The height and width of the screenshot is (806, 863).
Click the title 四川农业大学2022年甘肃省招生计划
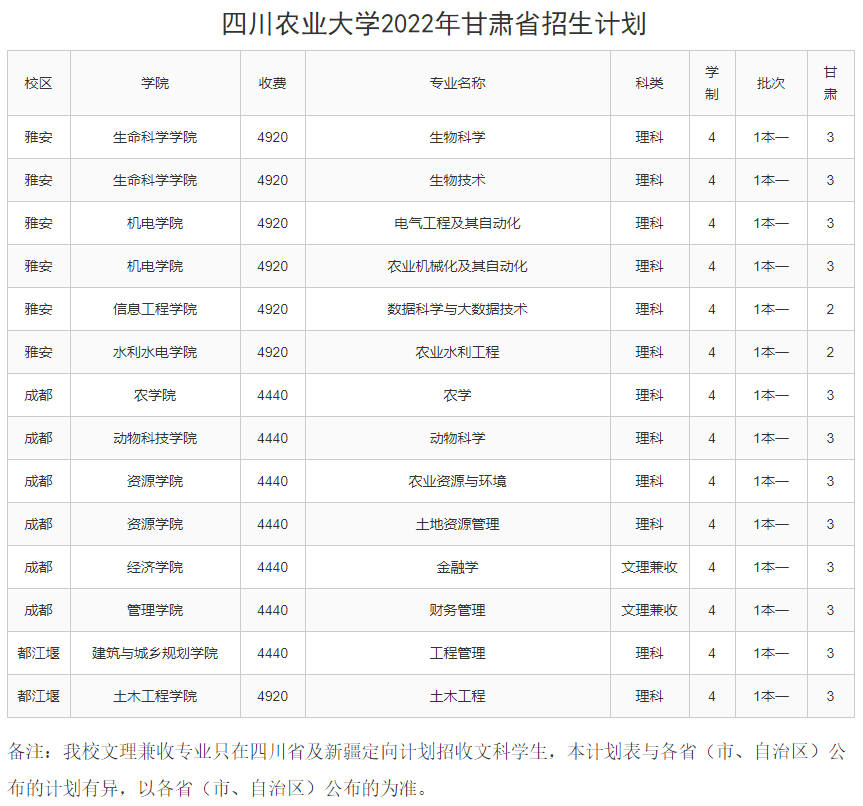pyautogui.click(x=434, y=24)
